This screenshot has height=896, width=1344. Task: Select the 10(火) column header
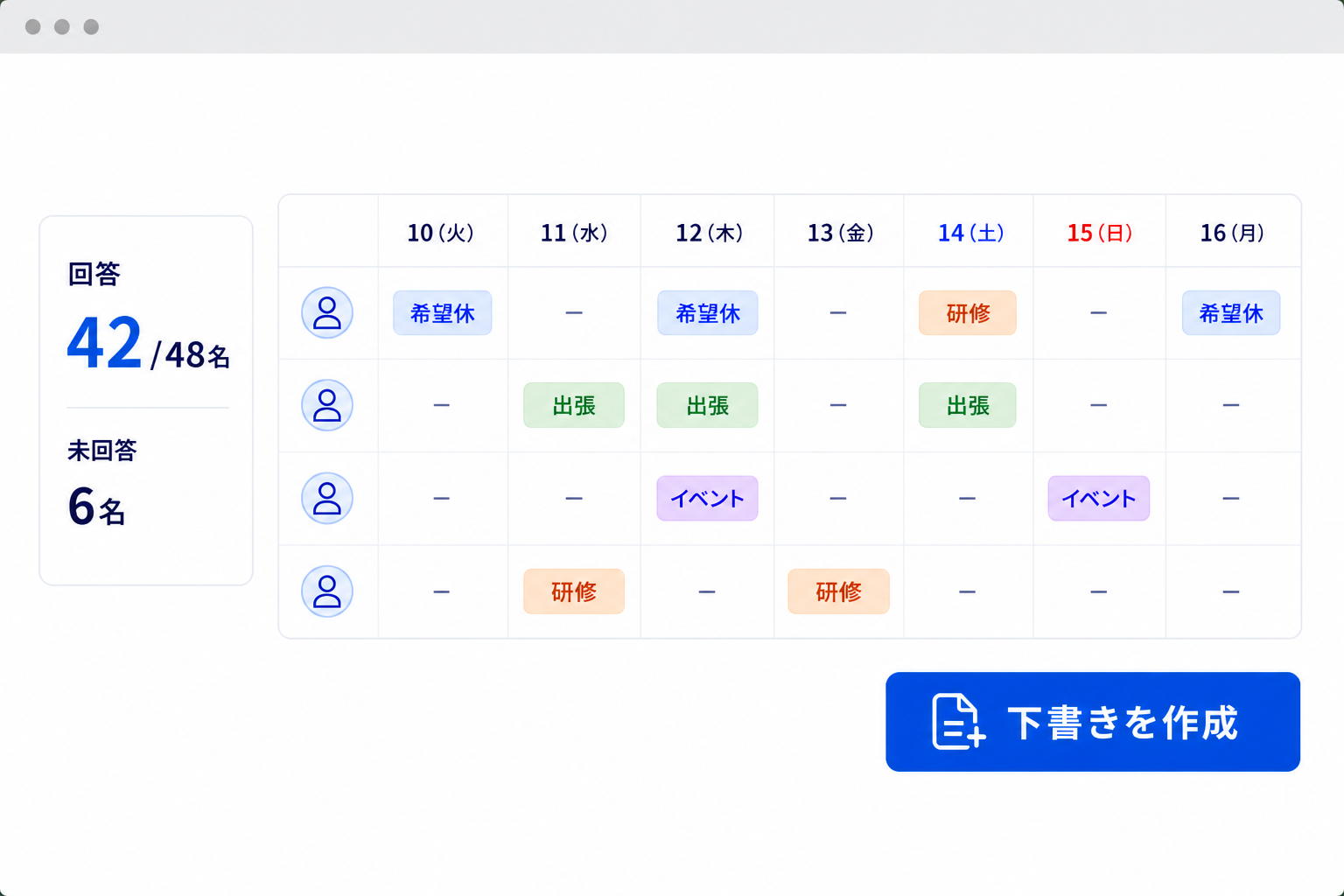[x=441, y=233]
